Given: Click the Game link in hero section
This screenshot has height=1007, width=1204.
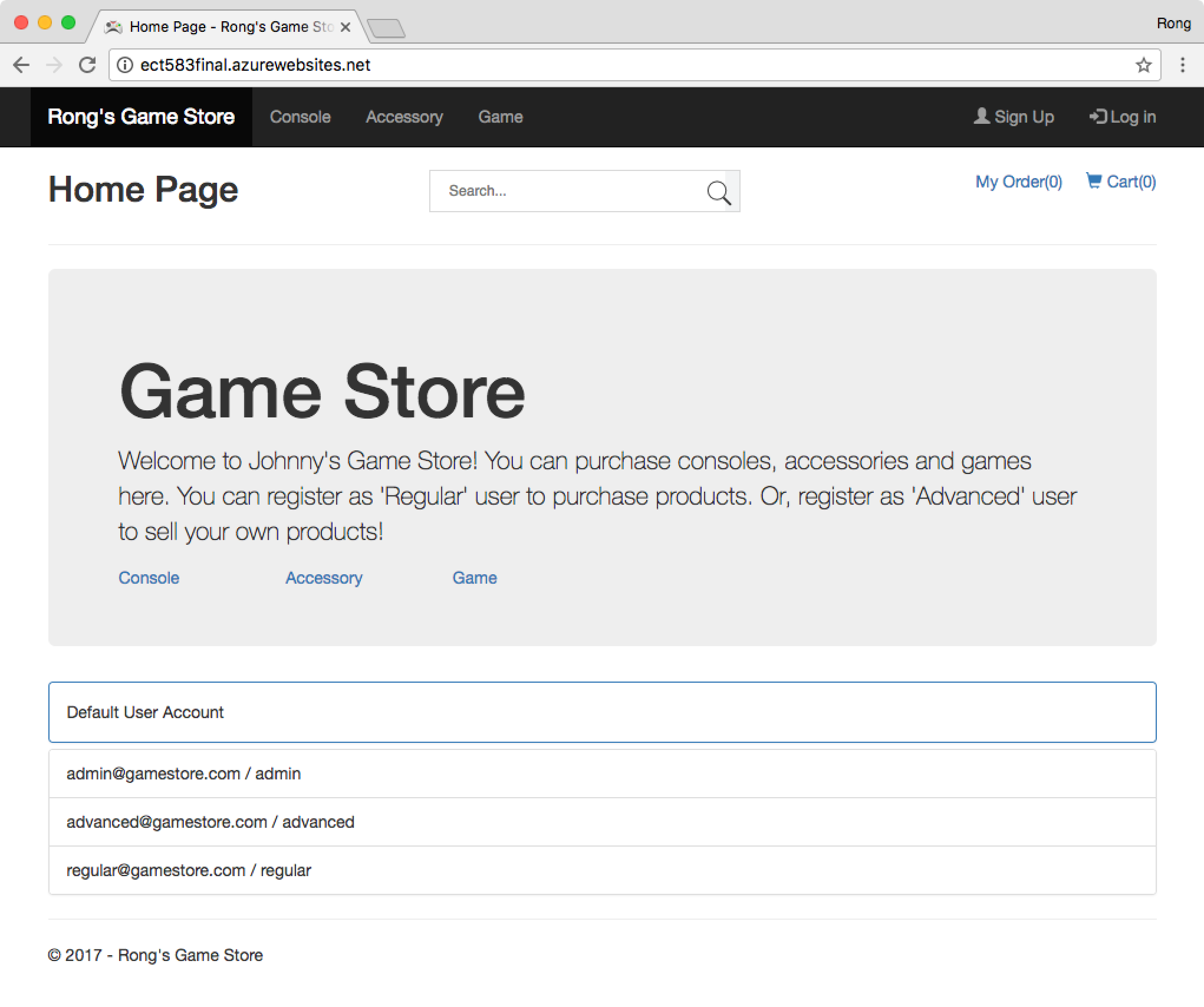Looking at the screenshot, I should 475,577.
